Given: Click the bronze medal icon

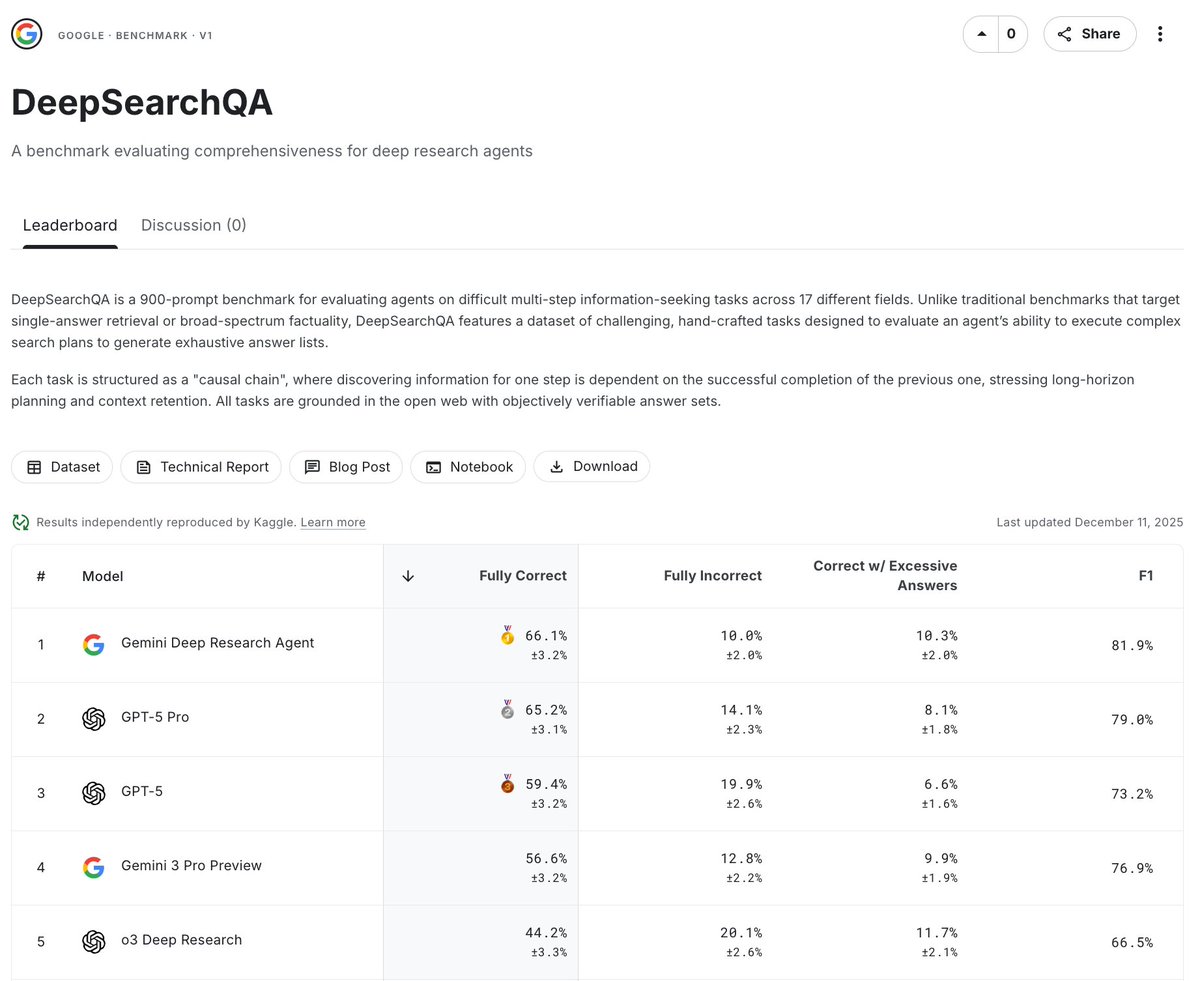Looking at the screenshot, I should tap(508, 784).
